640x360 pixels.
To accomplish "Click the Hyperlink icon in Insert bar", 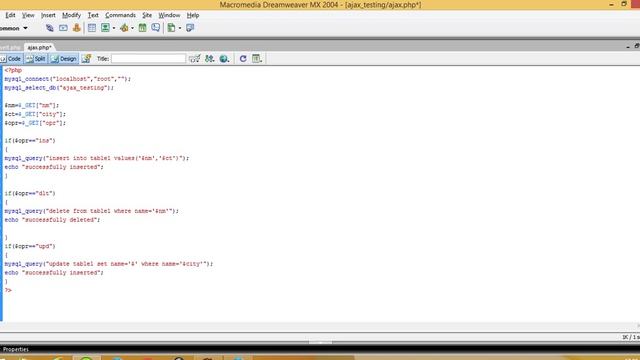I will point(49,28).
